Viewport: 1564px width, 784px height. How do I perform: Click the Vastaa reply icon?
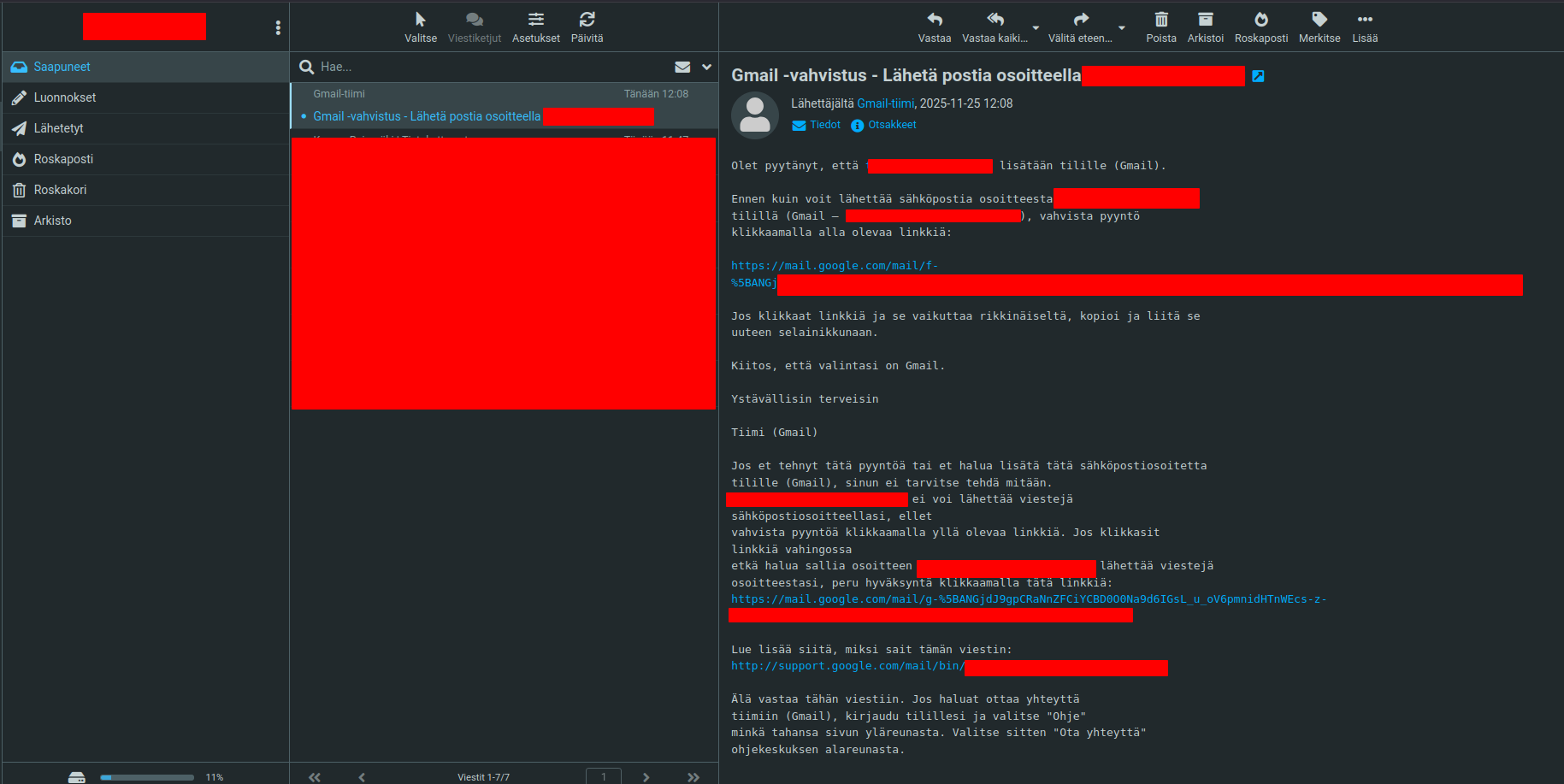[934, 20]
